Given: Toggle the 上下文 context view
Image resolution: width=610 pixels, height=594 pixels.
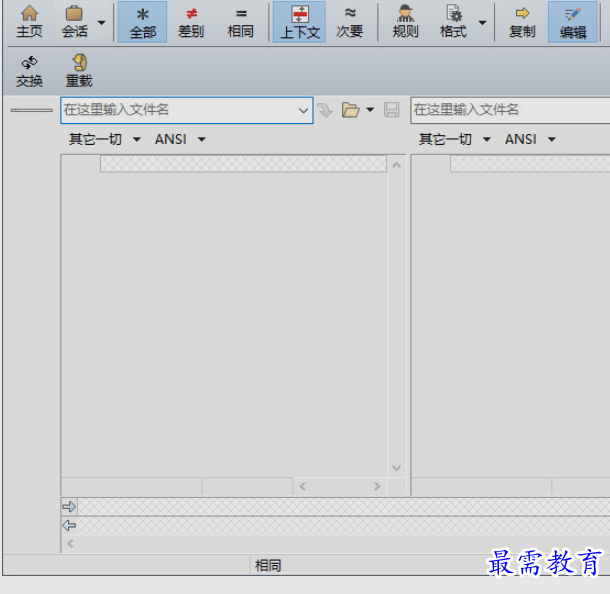Looking at the screenshot, I should (x=300, y=22).
